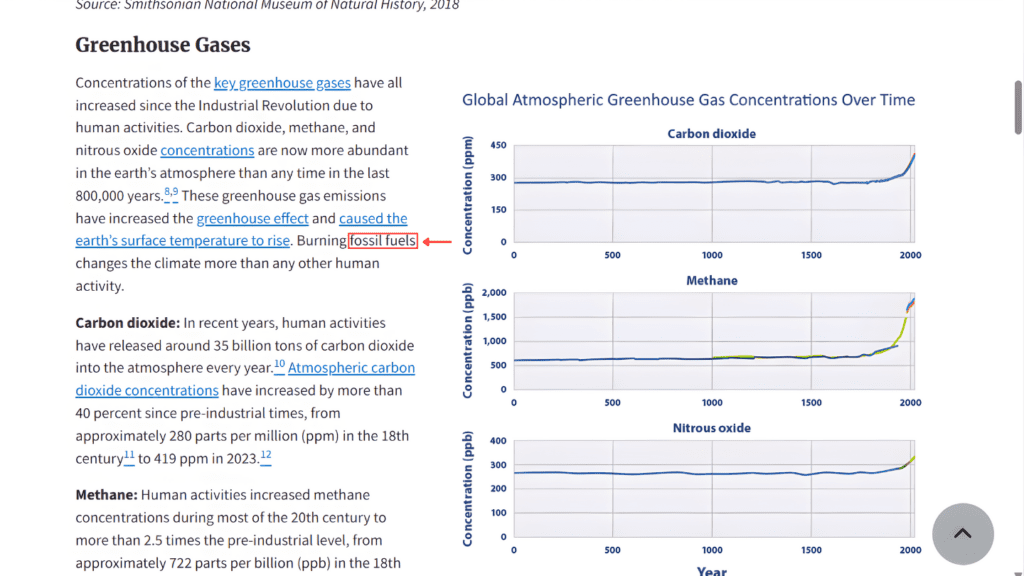Open footnote 10 after "every year"
Image resolution: width=1024 pixels, height=576 pixels.
[x=280, y=364]
